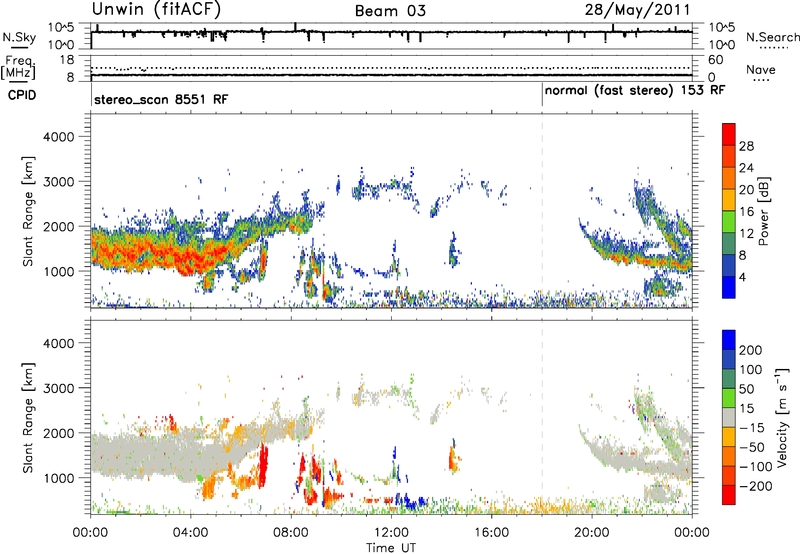Click the "08:00" time tick label

pos(291,533)
